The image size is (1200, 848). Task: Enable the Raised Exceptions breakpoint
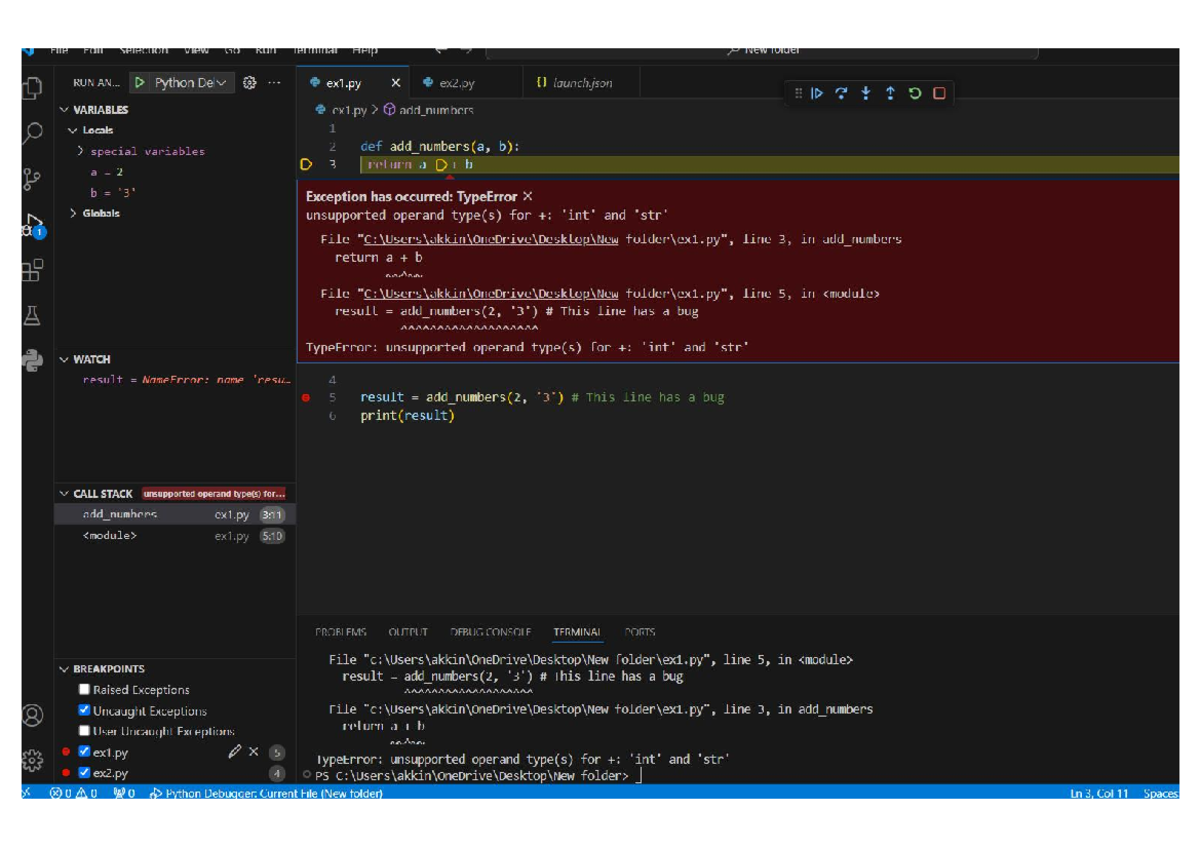tap(84, 689)
